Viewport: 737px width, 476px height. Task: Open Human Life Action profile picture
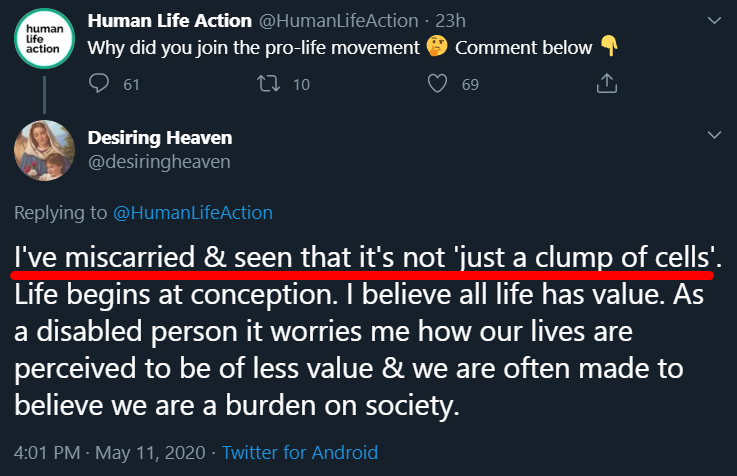(43, 39)
